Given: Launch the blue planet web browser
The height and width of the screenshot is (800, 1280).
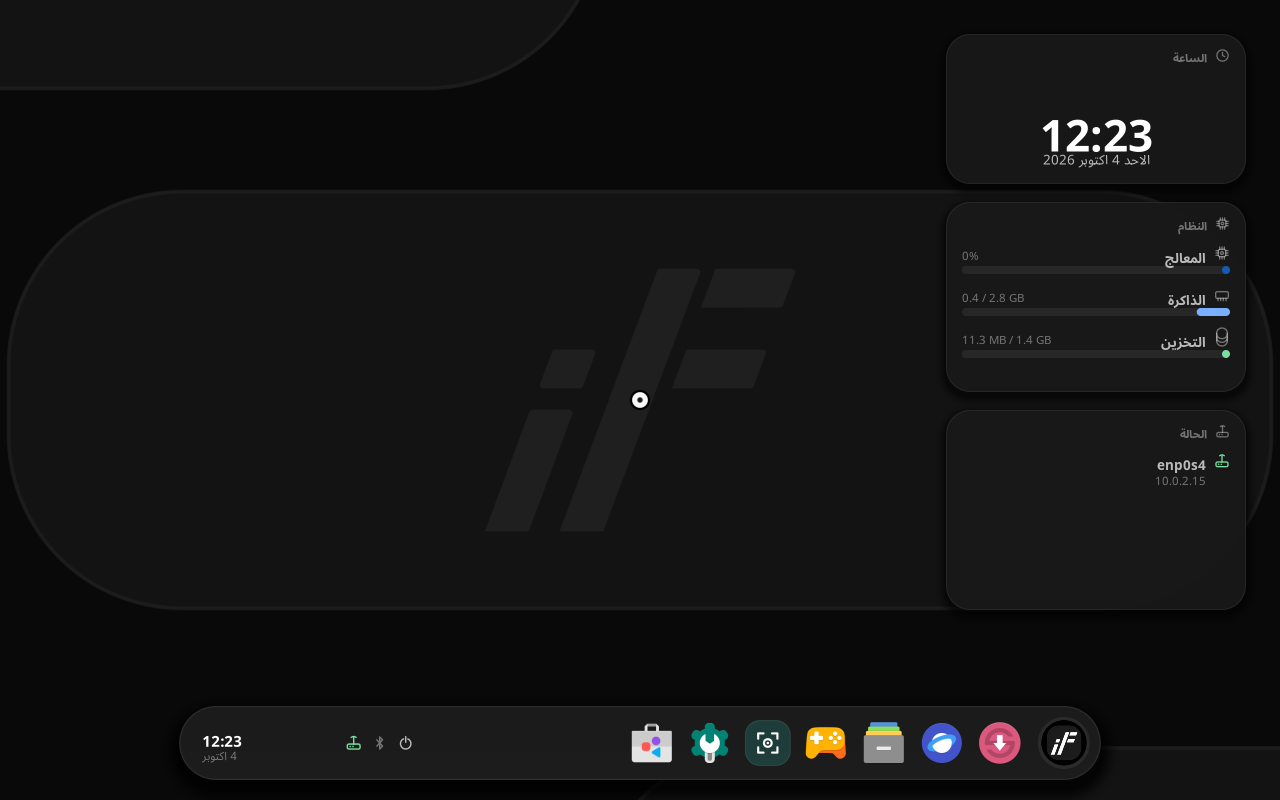Looking at the screenshot, I should pos(942,743).
